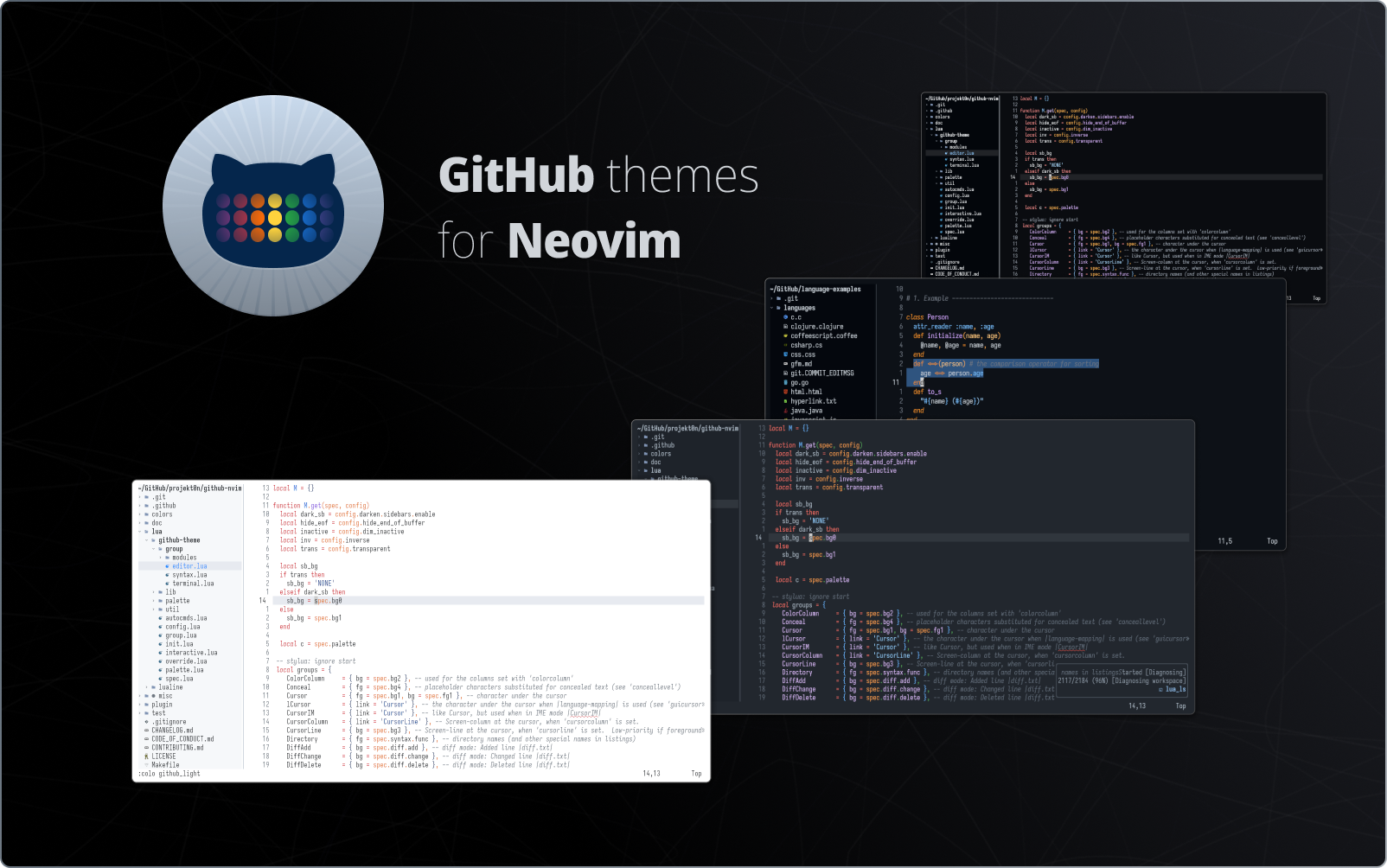Collapse lua folder chevron in light-theme window
This screenshot has width=1387, height=868.
click(140, 532)
